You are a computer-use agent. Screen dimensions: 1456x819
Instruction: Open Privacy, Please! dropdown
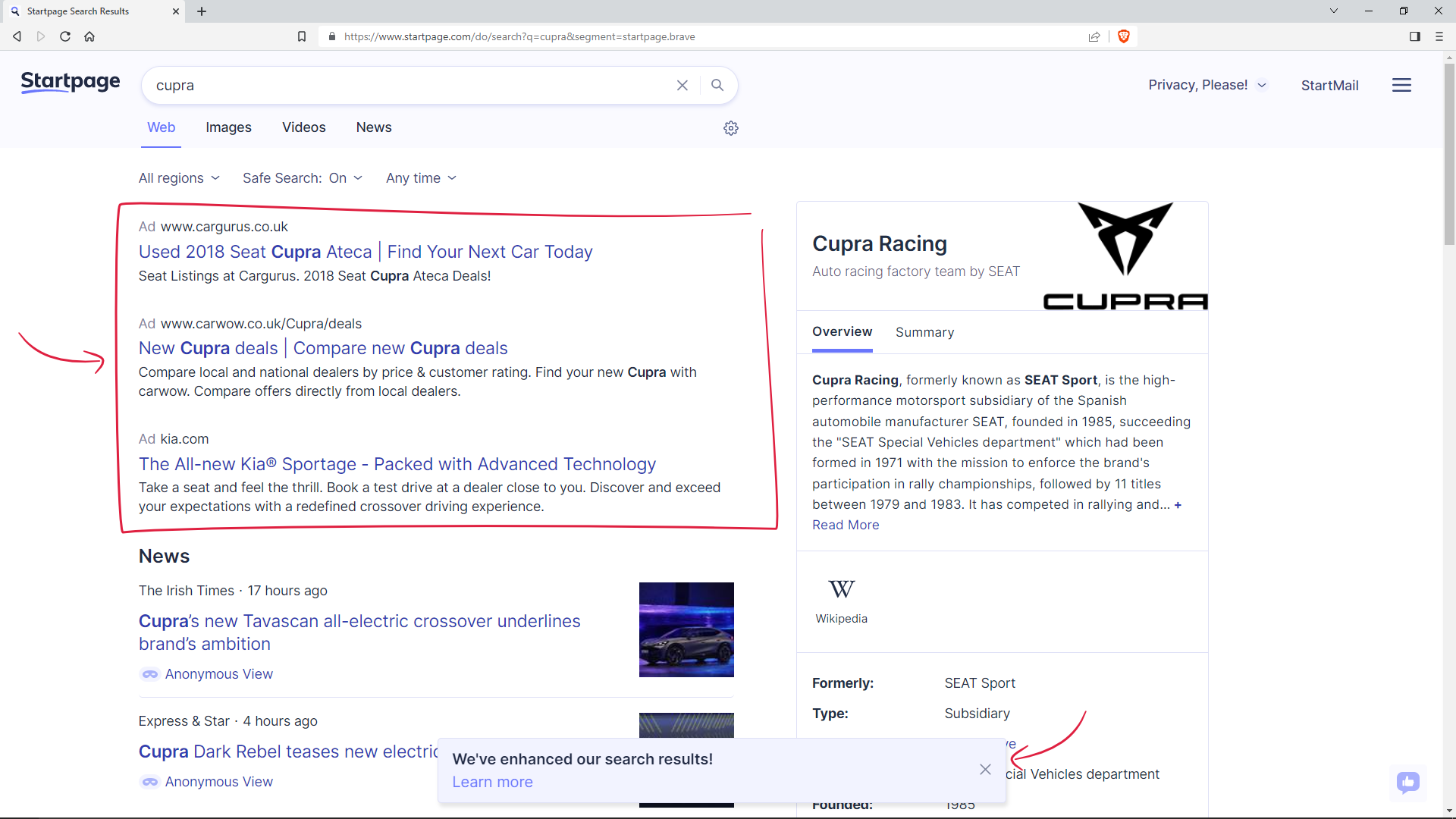[x=1207, y=85]
